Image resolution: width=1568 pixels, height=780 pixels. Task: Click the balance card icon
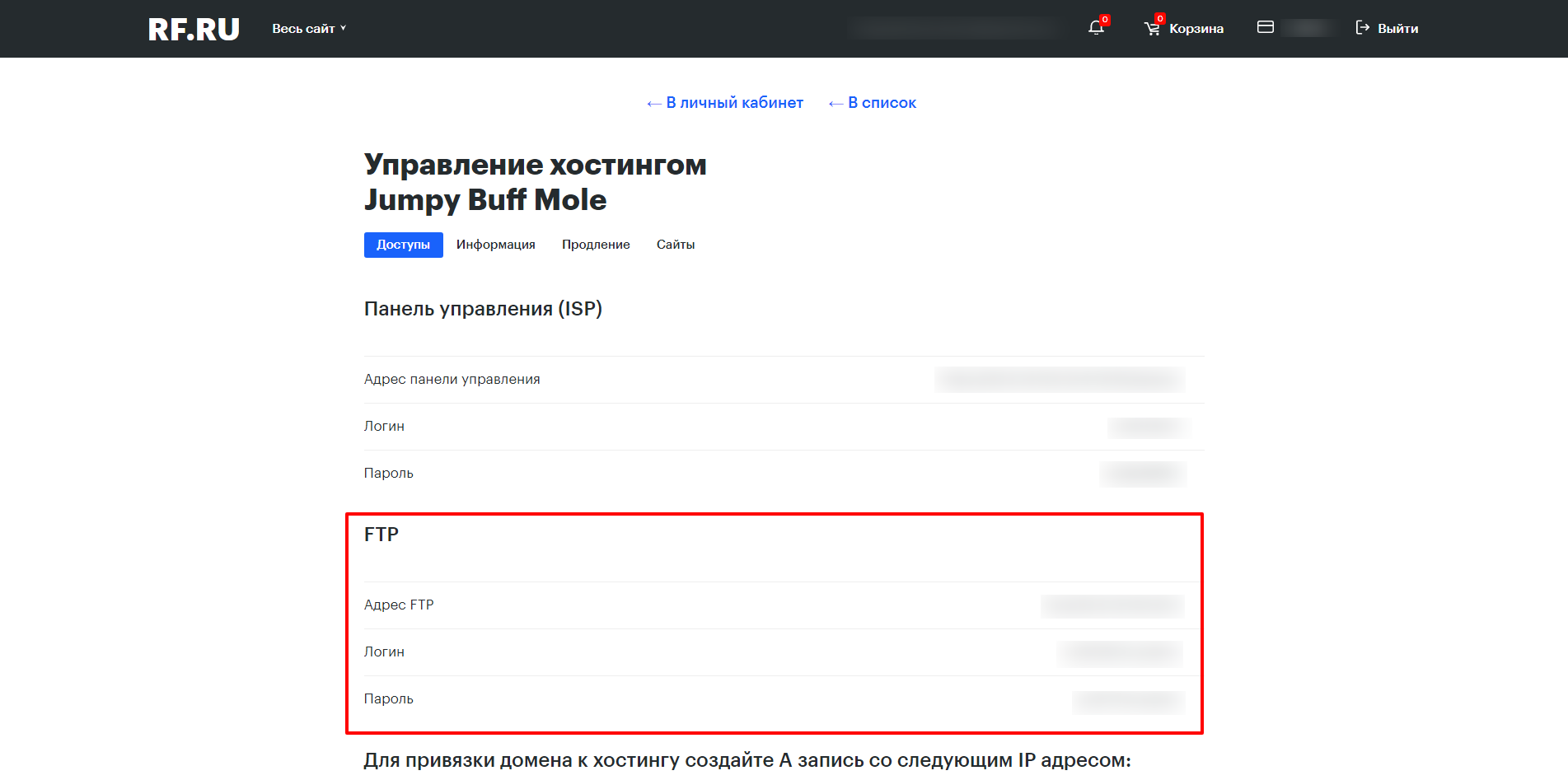tap(1266, 27)
